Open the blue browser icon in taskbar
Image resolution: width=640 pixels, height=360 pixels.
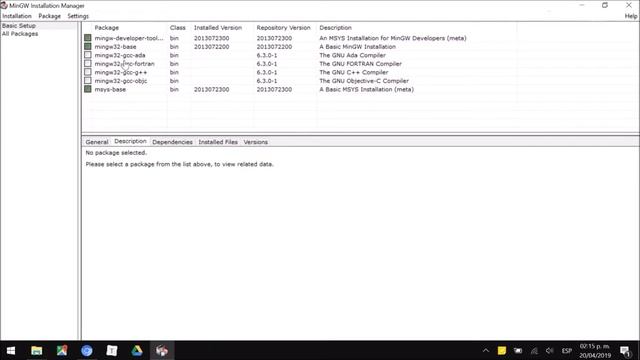coord(87,351)
